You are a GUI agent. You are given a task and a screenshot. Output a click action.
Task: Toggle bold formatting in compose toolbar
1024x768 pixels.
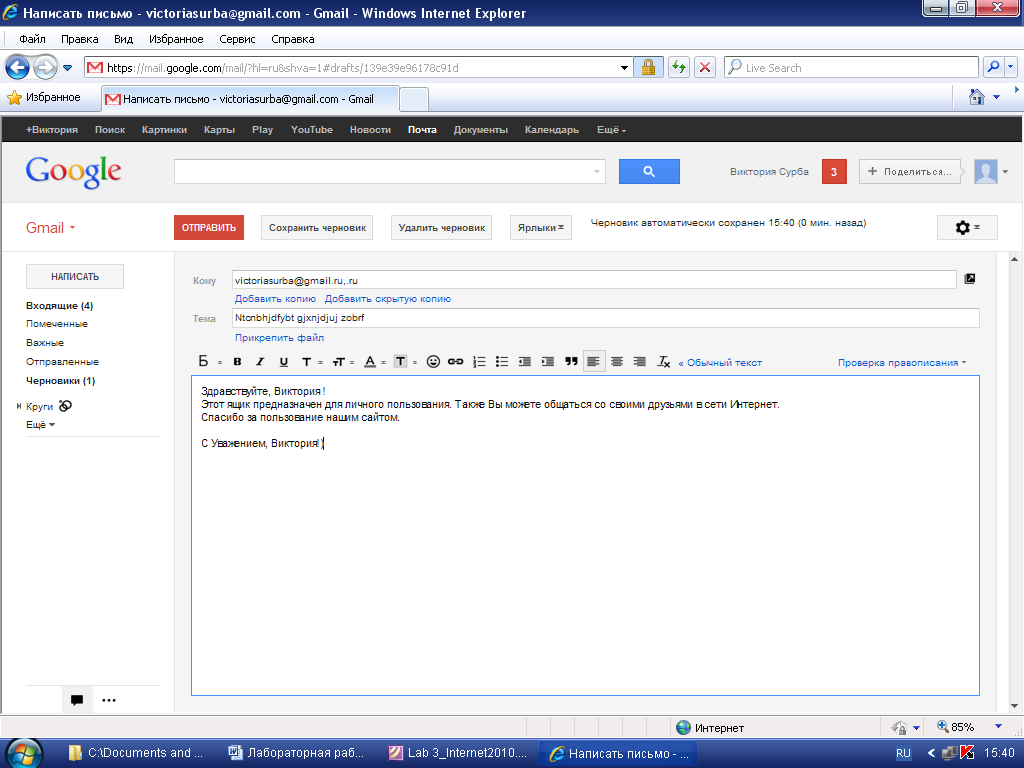pos(237,362)
